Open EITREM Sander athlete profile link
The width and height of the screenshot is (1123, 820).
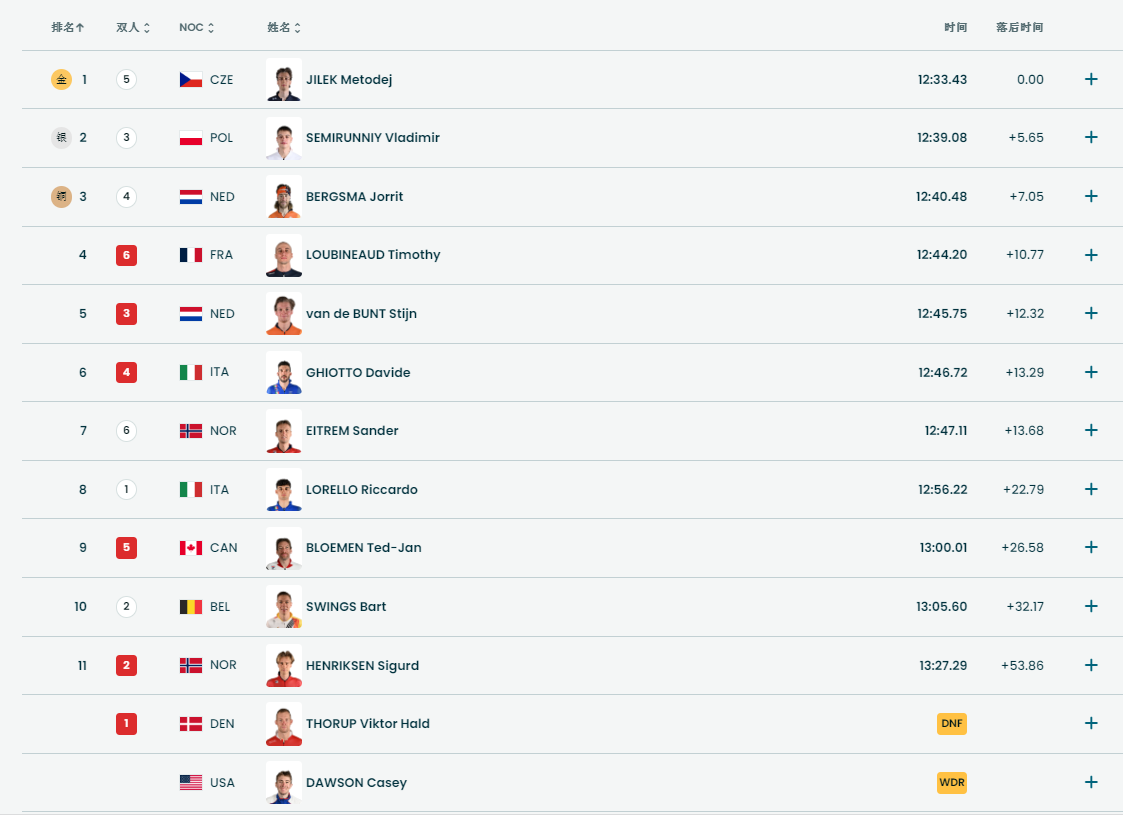click(352, 431)
